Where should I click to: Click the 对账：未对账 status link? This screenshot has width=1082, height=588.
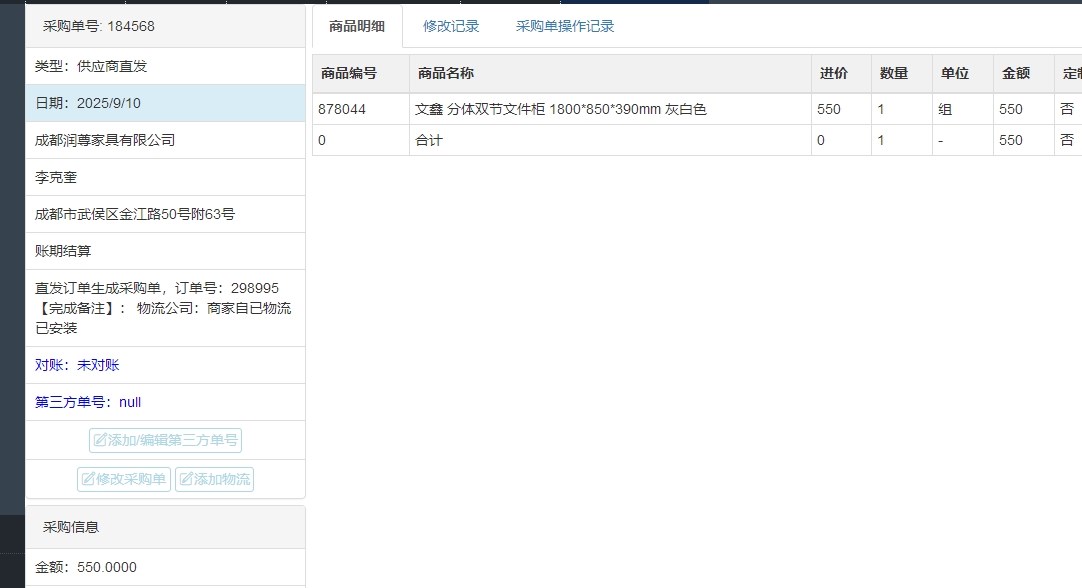[x=77, y=365]
